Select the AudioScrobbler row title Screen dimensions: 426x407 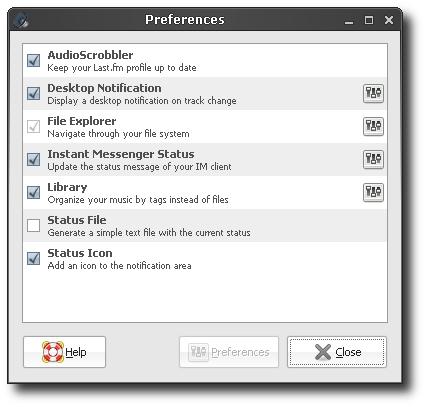point(90,55)
